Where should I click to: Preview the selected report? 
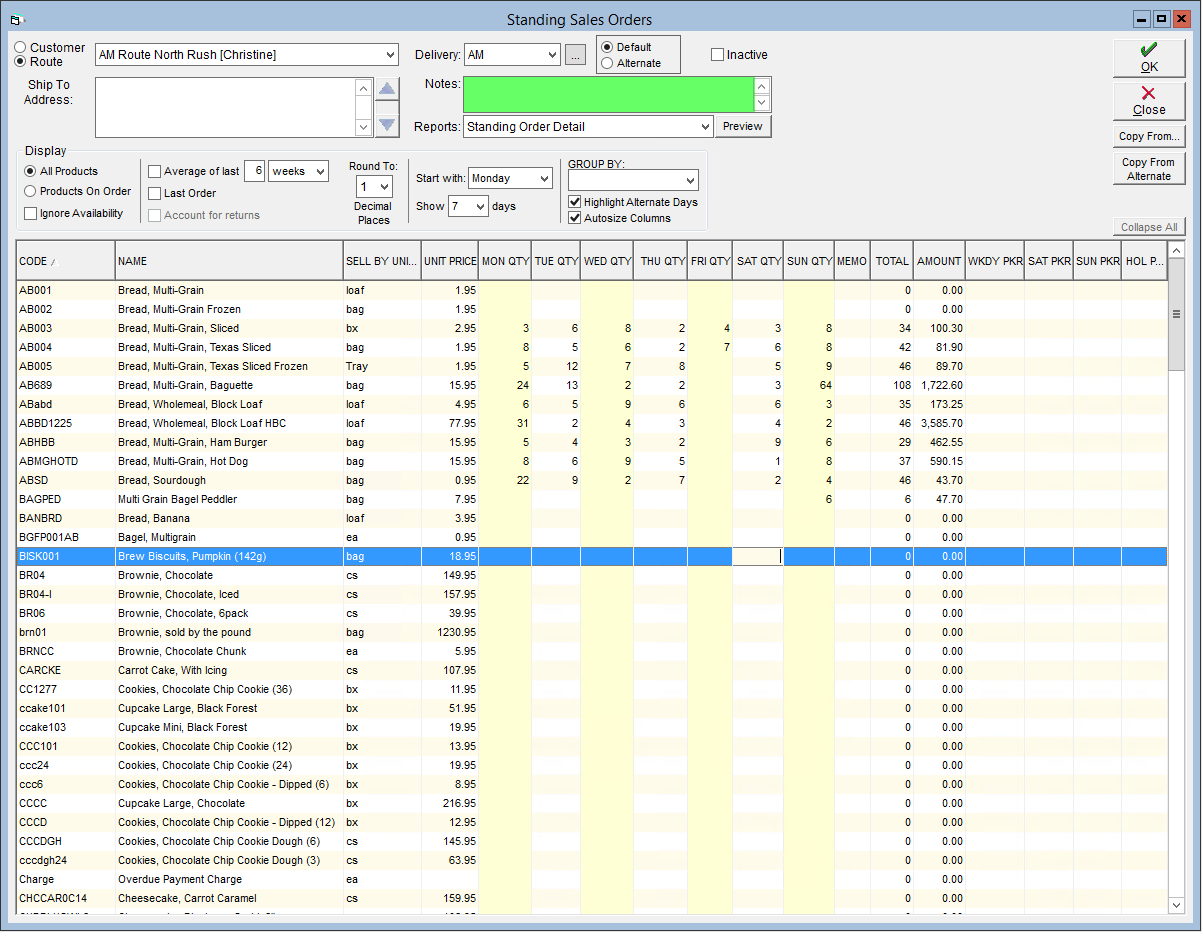(x=743, y=126)
